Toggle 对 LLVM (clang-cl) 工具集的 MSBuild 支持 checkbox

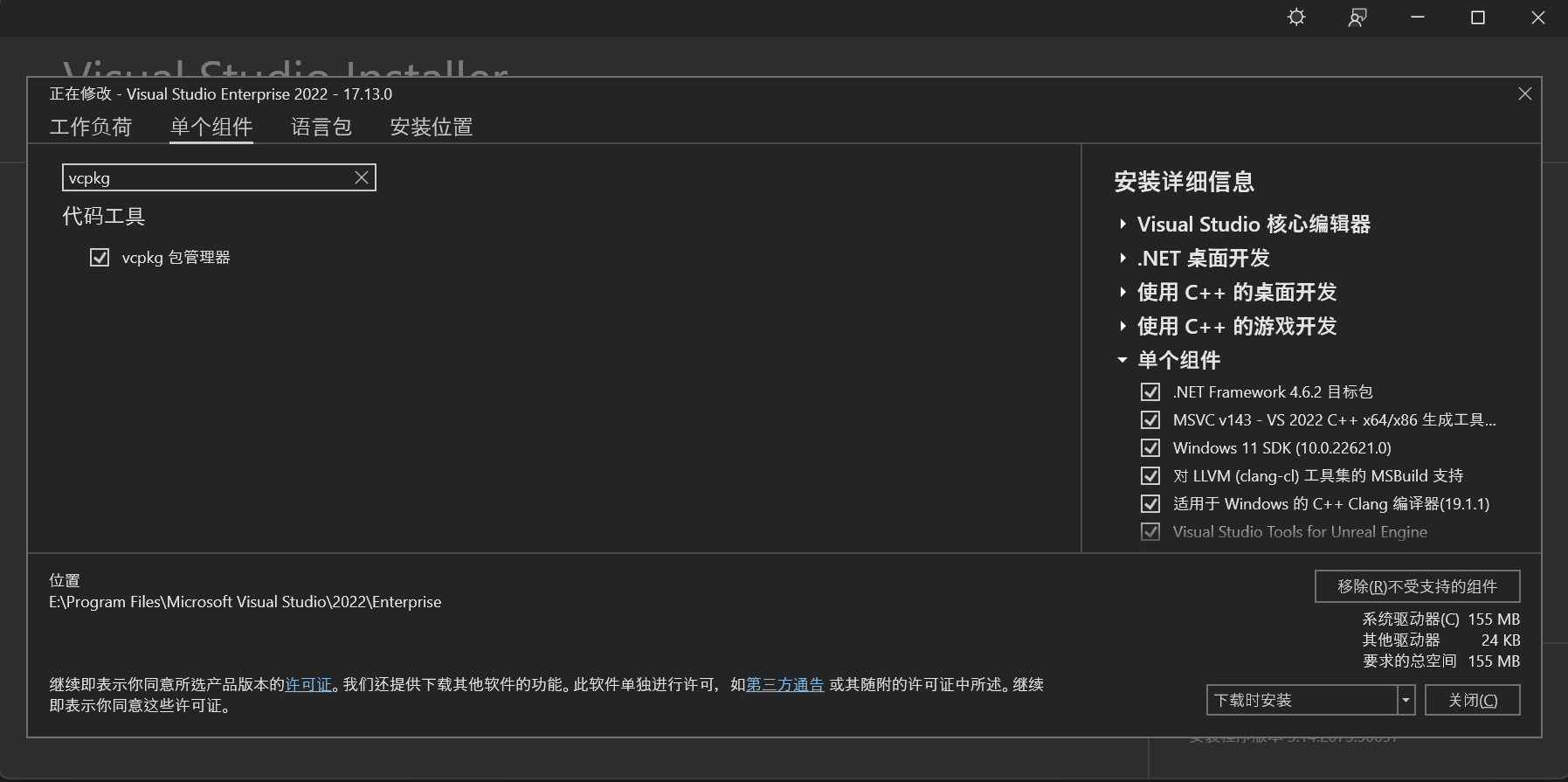[x=1150, y=475]
